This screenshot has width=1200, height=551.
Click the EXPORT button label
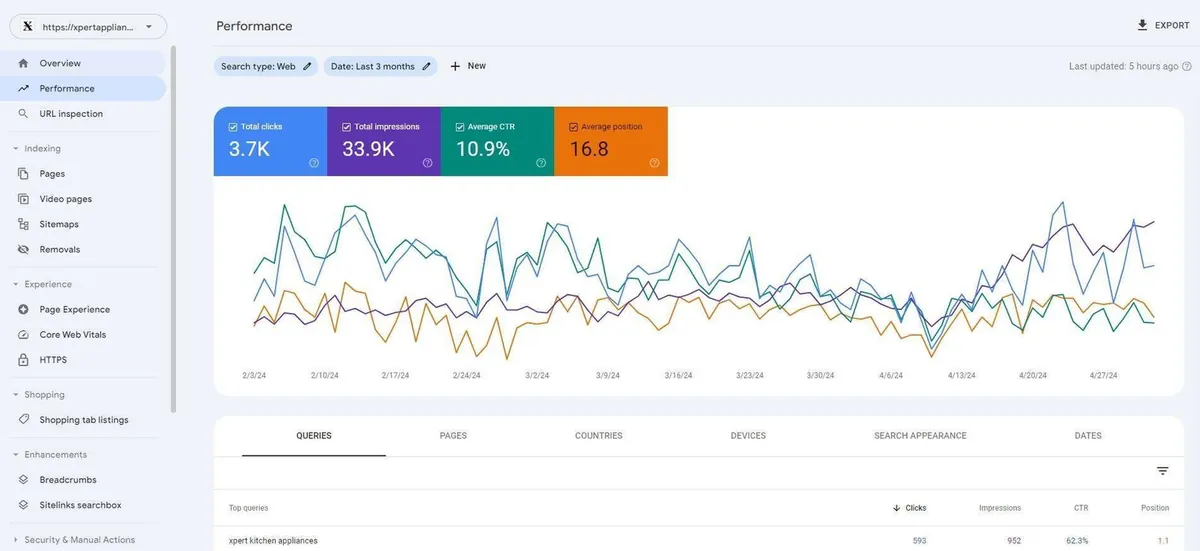[1172, 26]
